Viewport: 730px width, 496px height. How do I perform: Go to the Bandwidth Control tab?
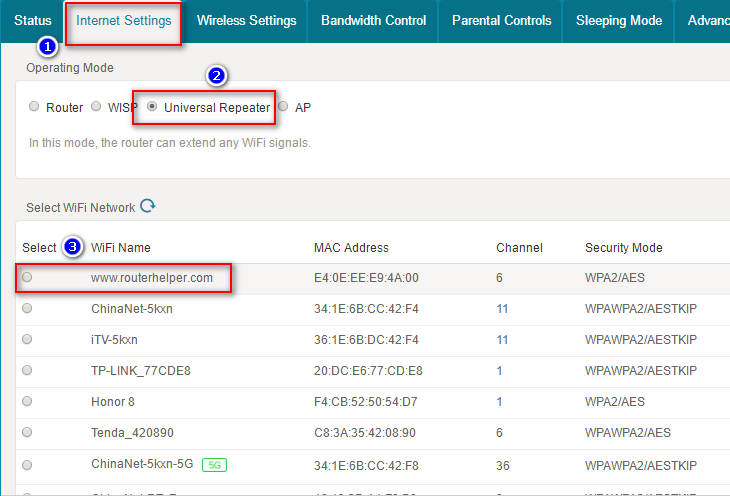point(373,21)
